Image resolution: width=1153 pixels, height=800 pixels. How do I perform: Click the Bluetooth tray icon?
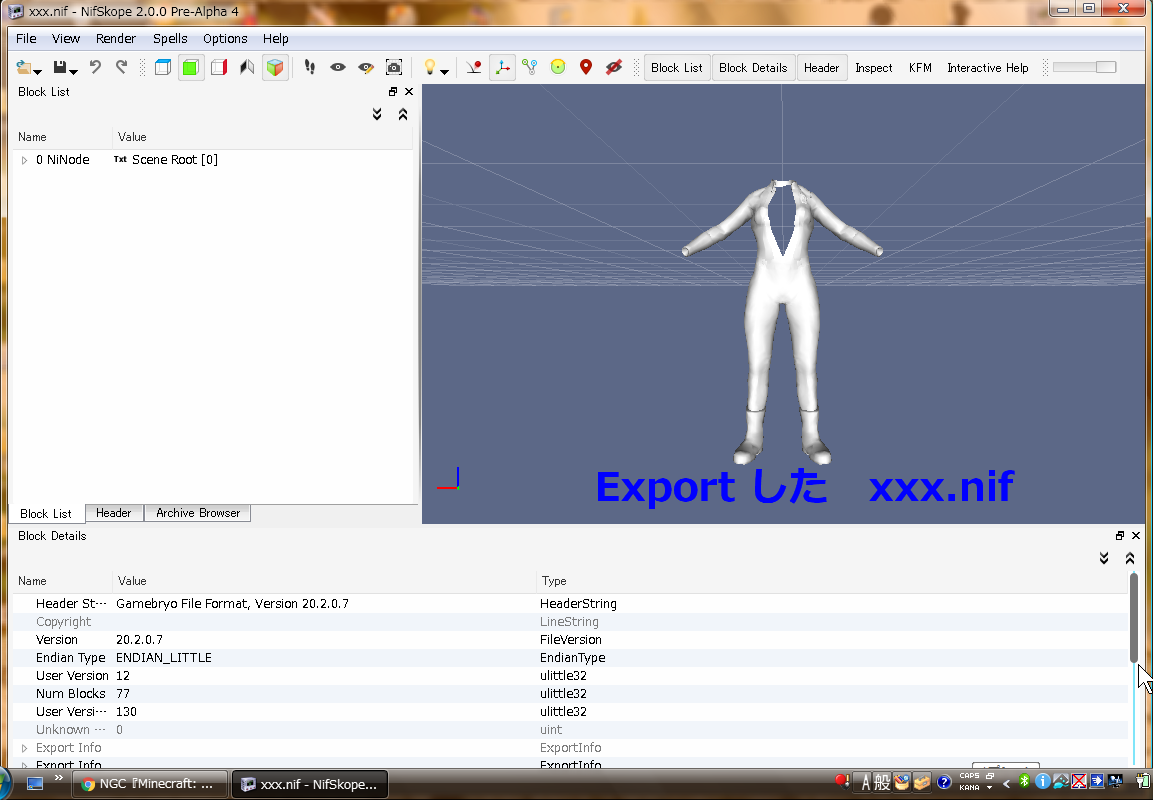pyautogui.click(x=1024, y=782)
